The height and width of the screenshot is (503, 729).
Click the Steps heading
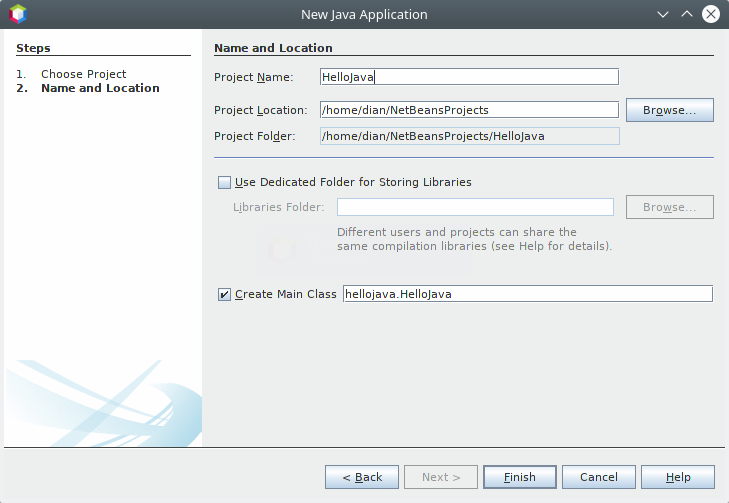(33, 48)
